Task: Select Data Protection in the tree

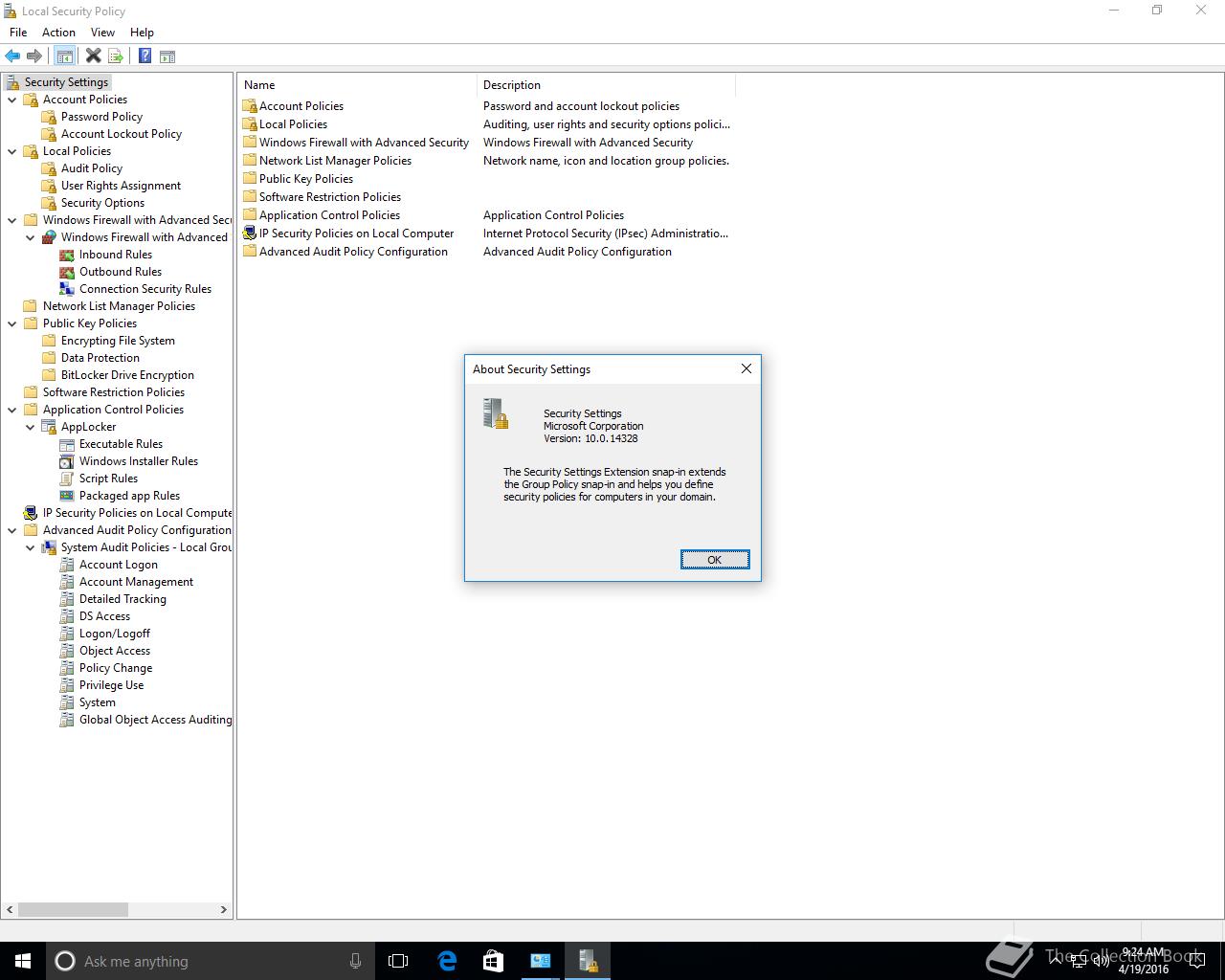Action: (x=100, y=358)
